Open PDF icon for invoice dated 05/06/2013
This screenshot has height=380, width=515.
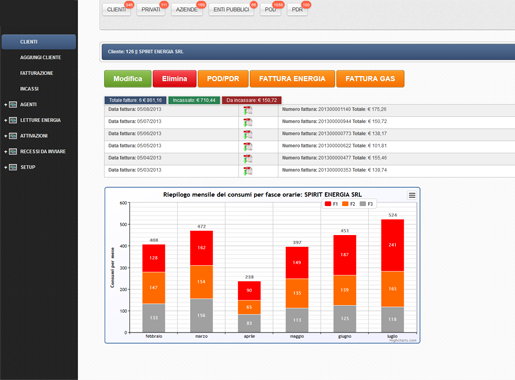pyautogui.click(x=247, y=134)
